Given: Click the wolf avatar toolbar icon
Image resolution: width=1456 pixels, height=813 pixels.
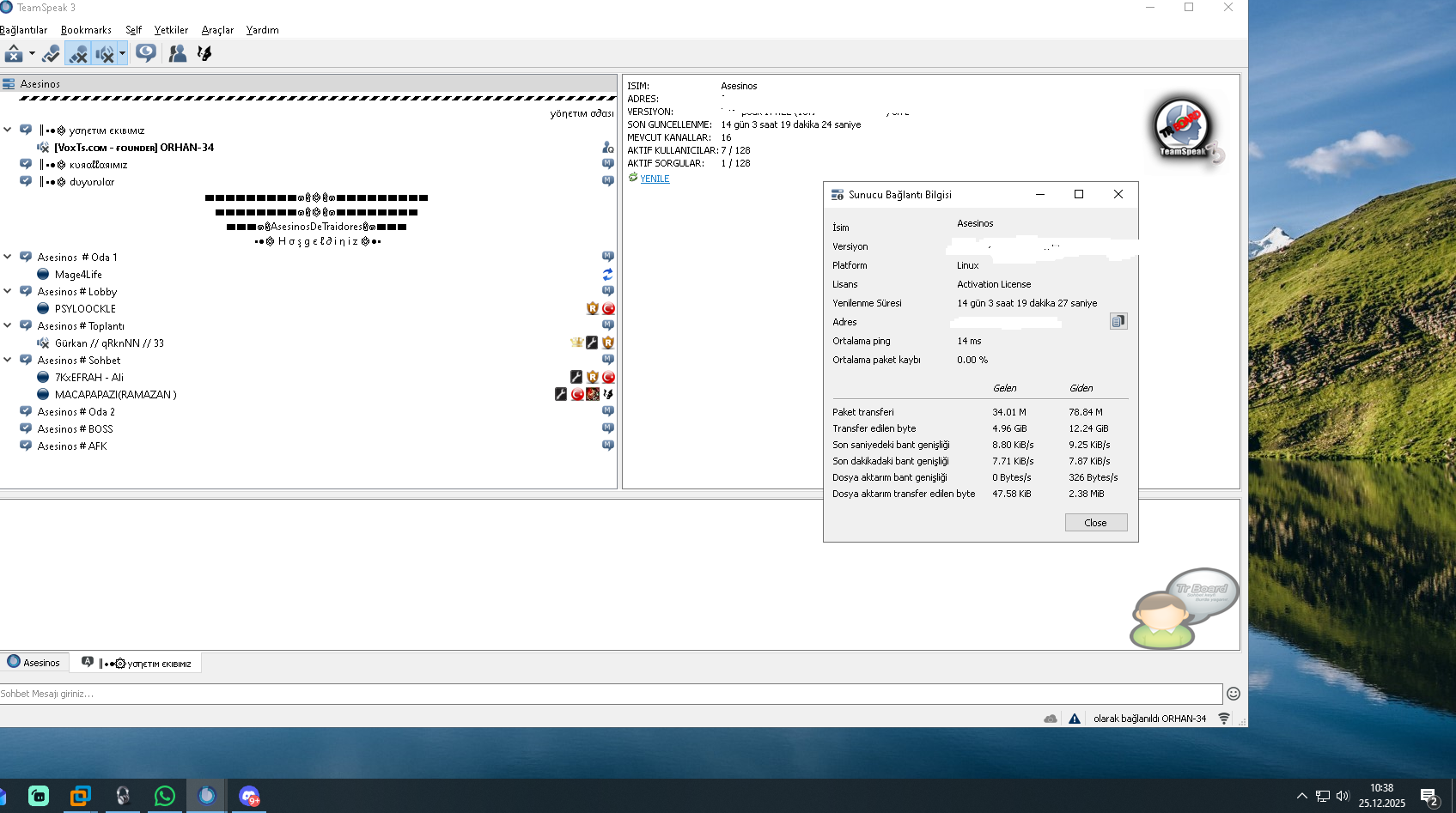Looking at the screenshot, I should pos(204,53).
